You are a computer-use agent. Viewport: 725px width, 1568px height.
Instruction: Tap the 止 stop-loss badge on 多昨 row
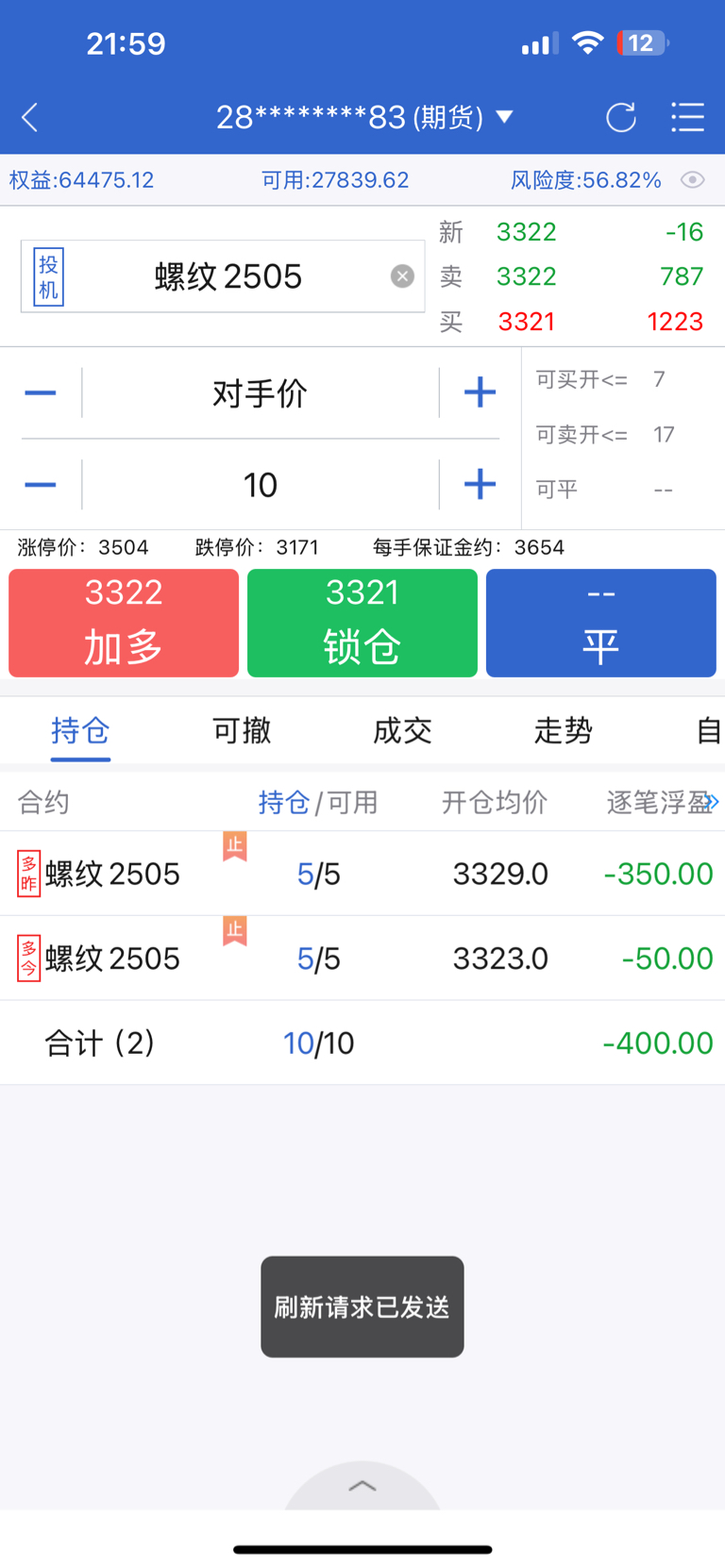(235, 845)
